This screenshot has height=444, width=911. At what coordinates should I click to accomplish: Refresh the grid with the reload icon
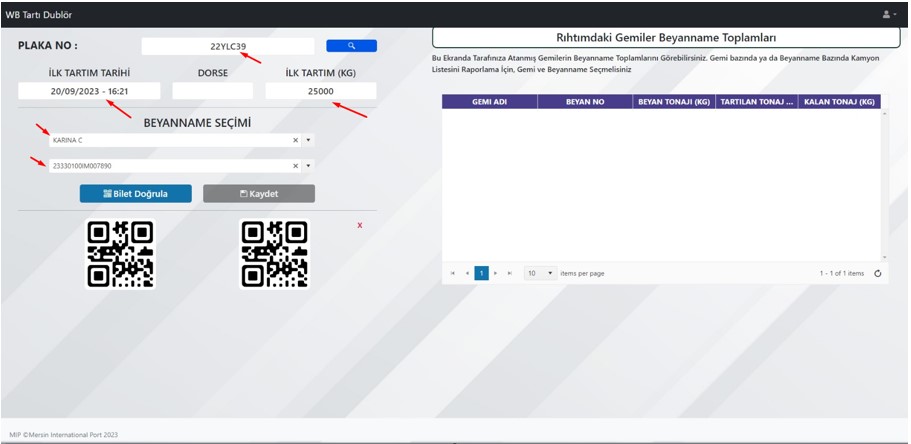click(x=877, y=273)
